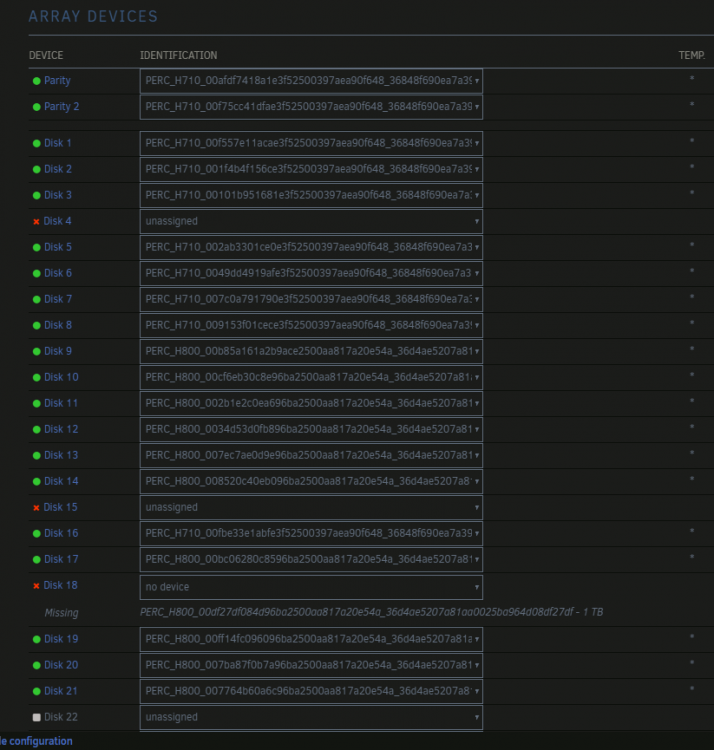Click the grey square icon for Disk 22
The height and width of the screenshot is (750, 714).
[x=36, y=717]
